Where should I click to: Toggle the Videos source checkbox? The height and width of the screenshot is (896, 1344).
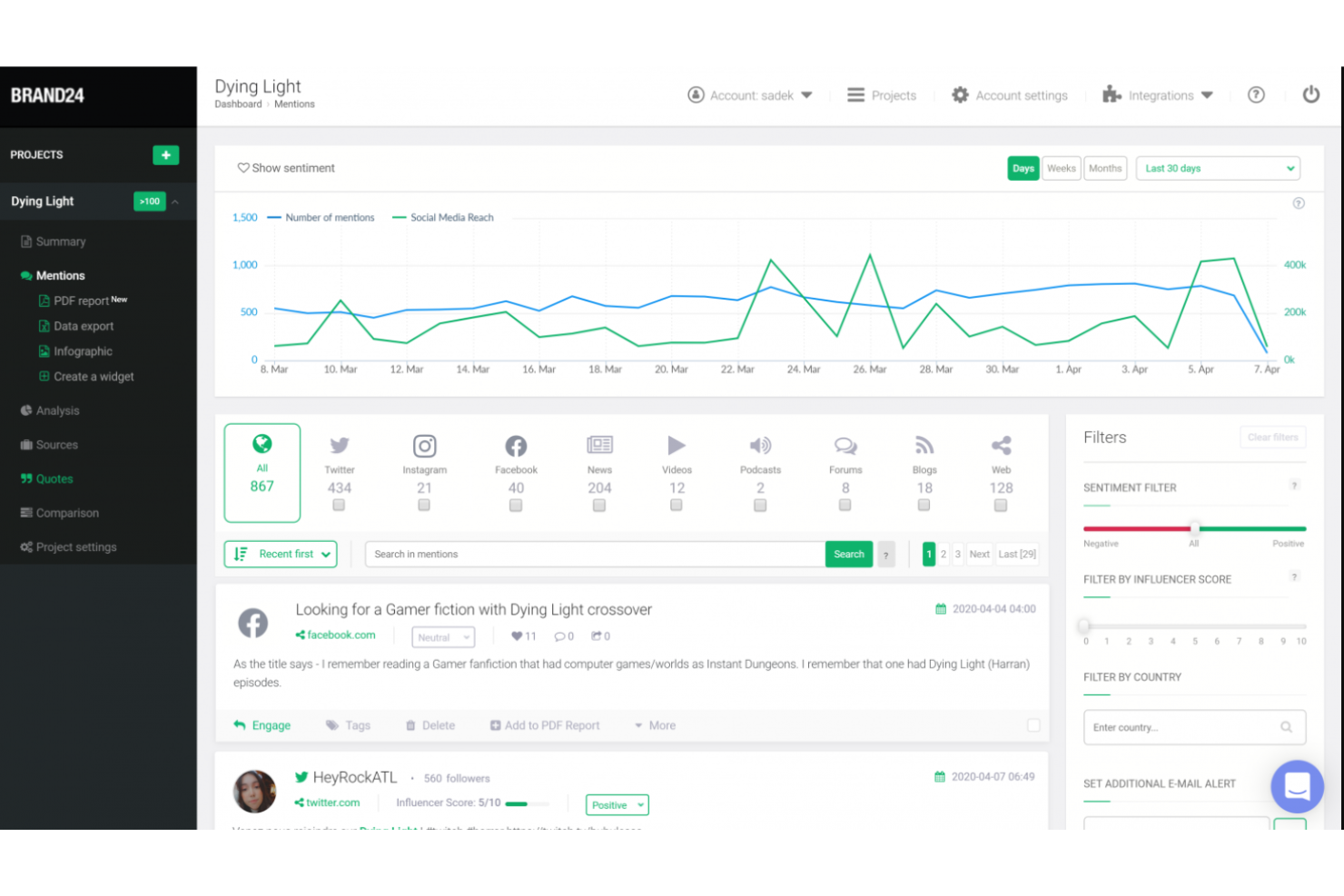point(677,506)
